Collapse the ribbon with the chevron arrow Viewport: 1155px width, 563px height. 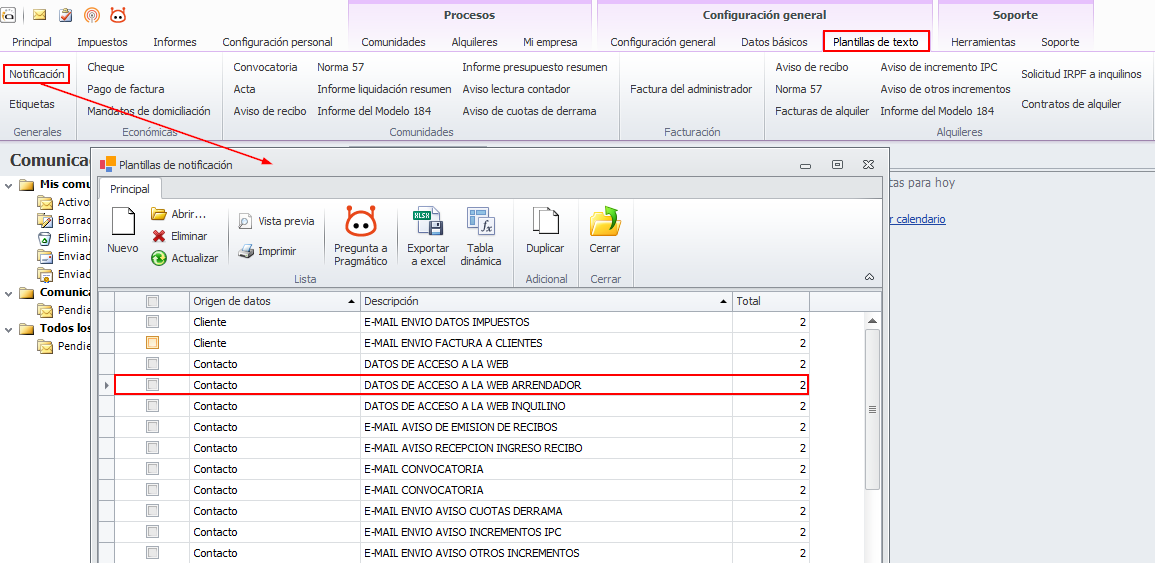pos(869,277)
